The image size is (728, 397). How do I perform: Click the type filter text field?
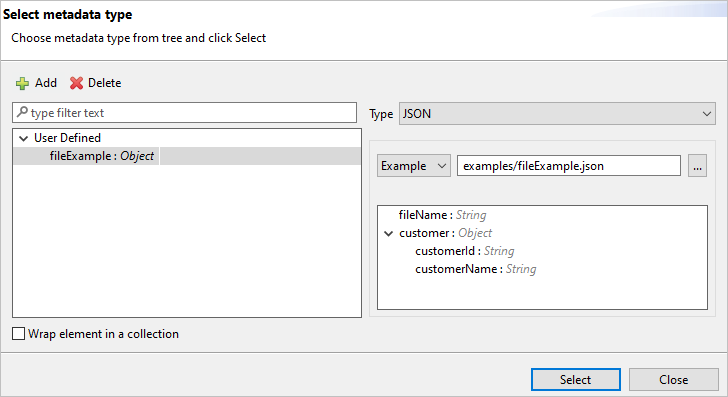point(185,113)
